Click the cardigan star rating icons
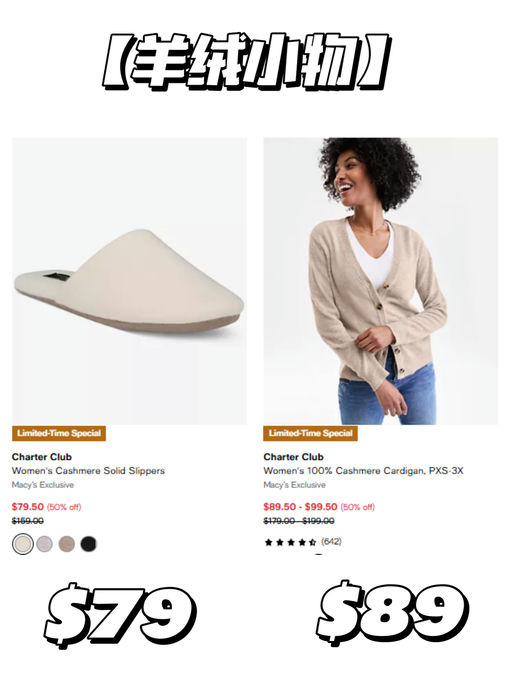The height and width of the screenshot is (683, 512). [291, 542]
